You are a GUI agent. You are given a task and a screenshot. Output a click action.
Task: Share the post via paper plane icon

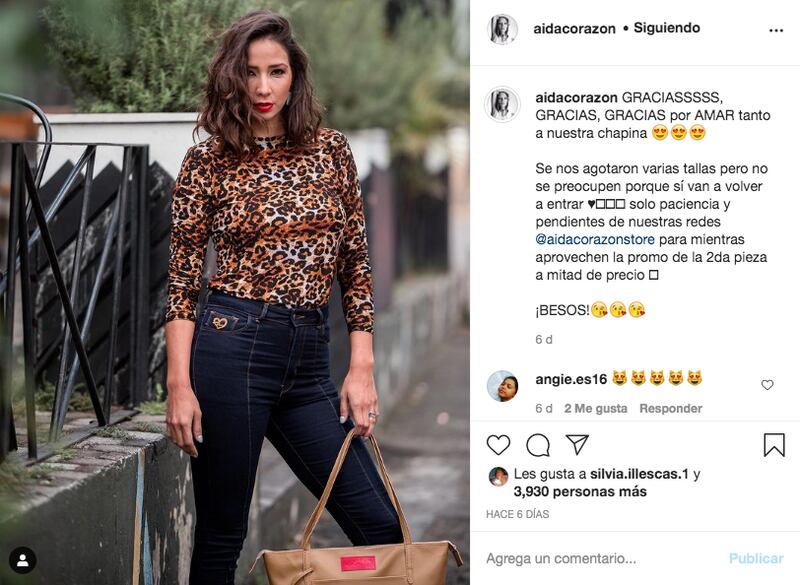click(578, 444)
